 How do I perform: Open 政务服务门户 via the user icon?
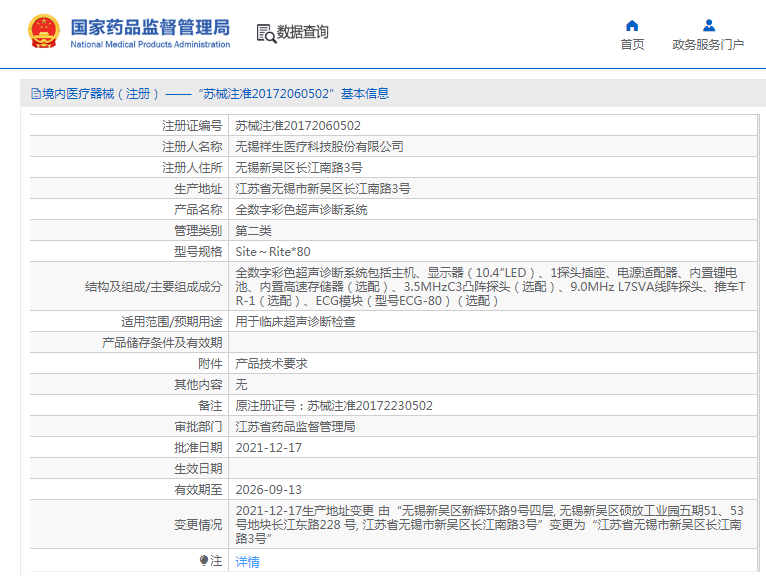pos(709,25)
